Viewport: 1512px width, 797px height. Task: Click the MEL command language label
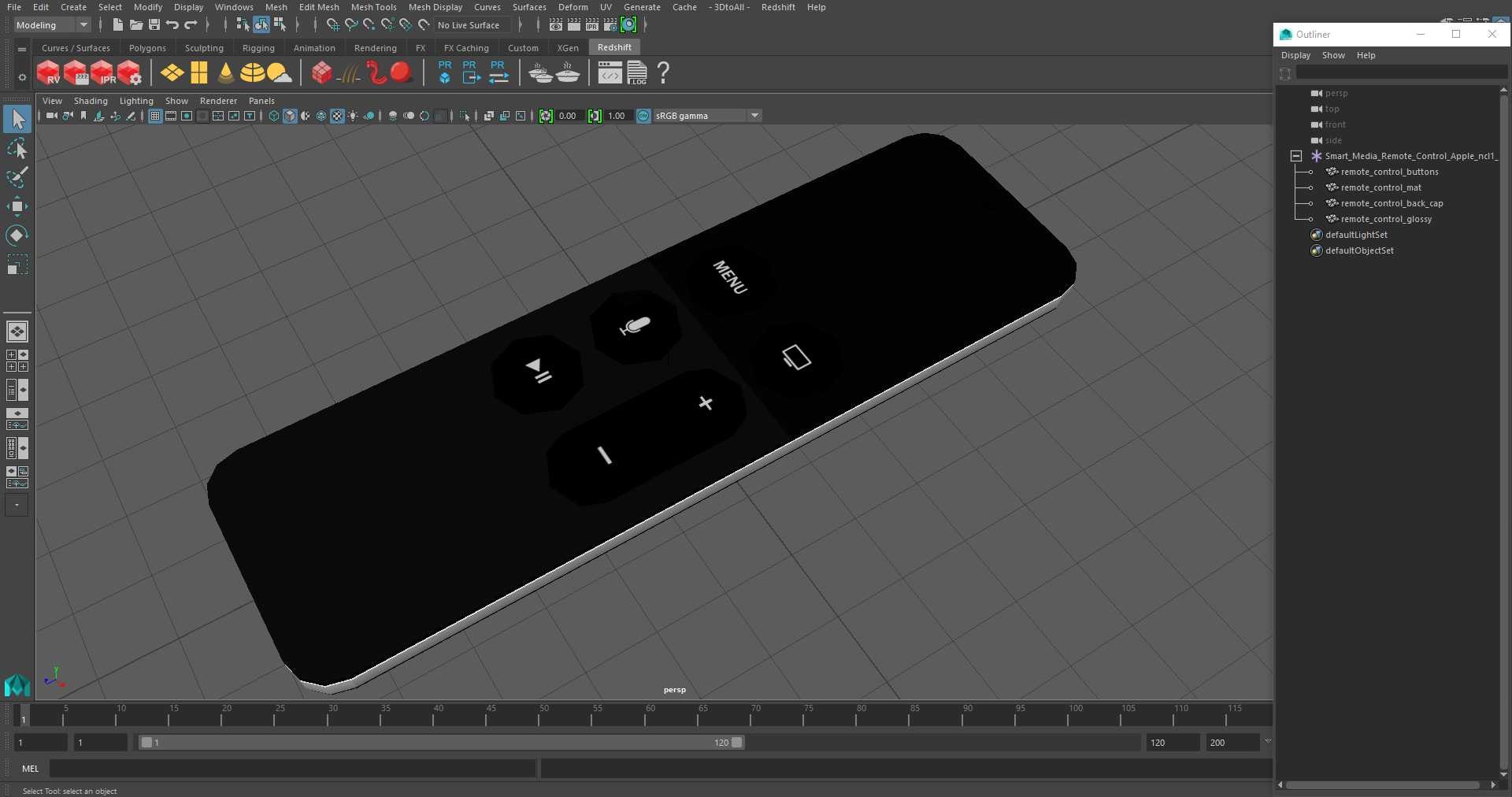point(31,769)
